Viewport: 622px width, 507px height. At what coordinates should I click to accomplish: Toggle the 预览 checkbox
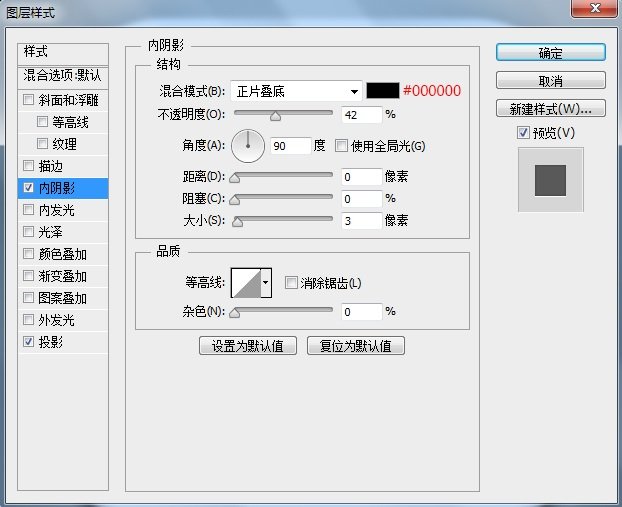[523, 133]
